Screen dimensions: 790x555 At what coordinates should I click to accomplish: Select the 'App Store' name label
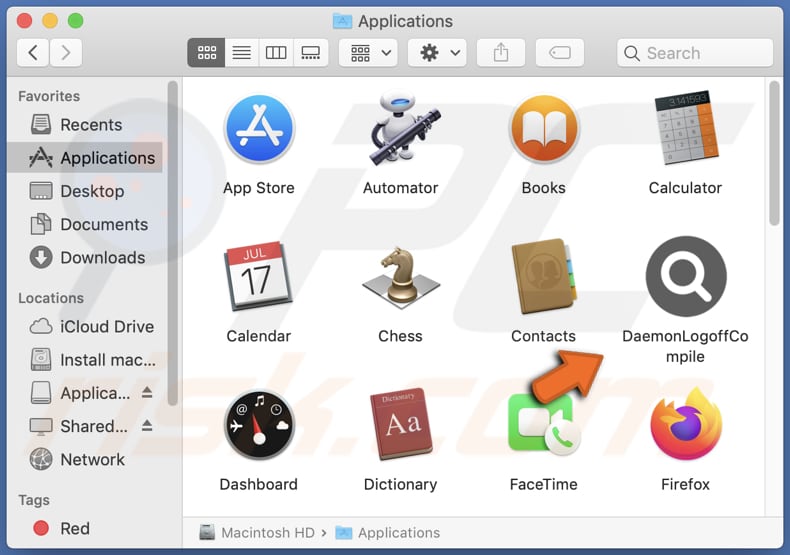tap(259, 188)
